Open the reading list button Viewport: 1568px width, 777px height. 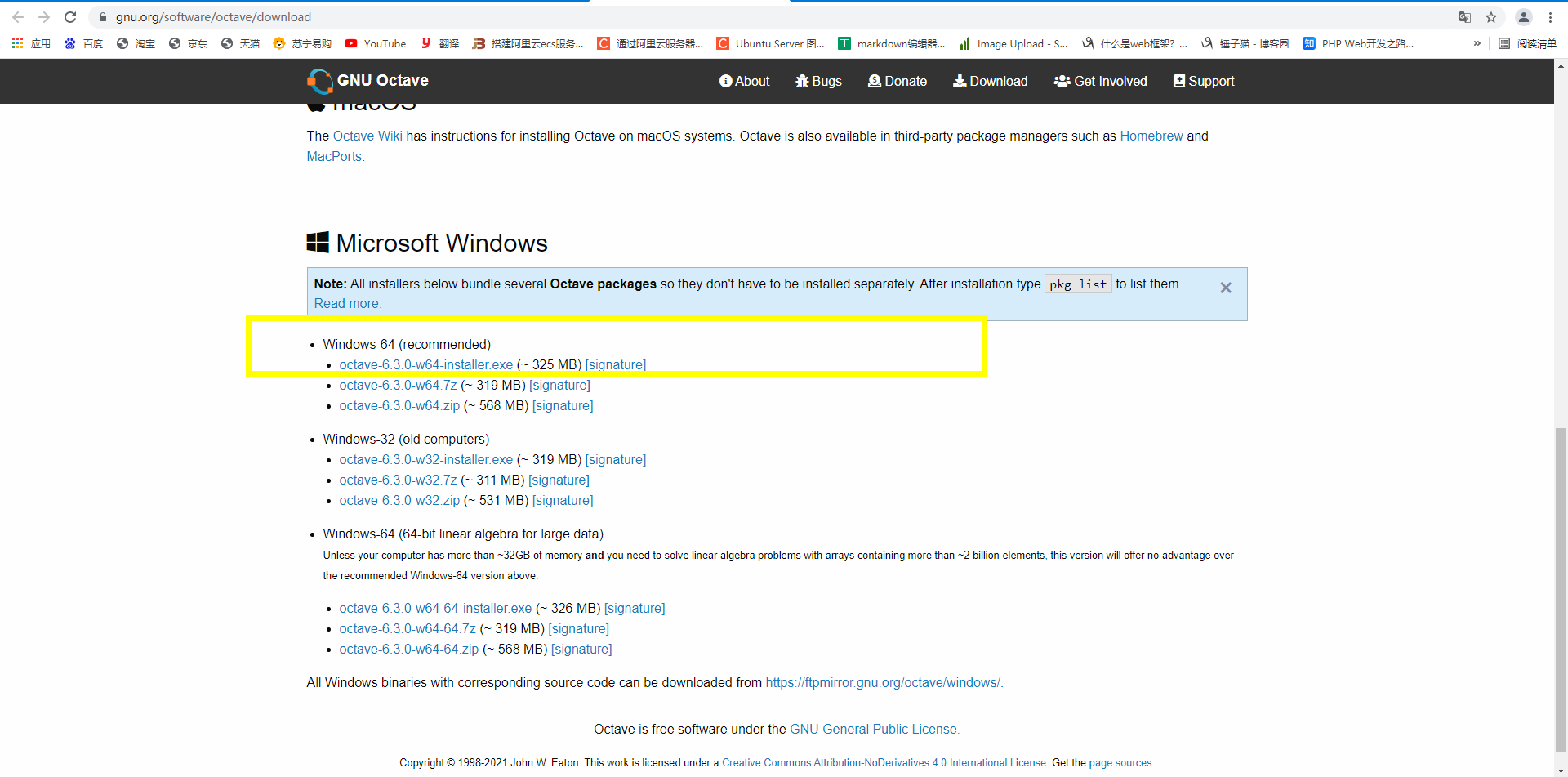coord(1527,43)
